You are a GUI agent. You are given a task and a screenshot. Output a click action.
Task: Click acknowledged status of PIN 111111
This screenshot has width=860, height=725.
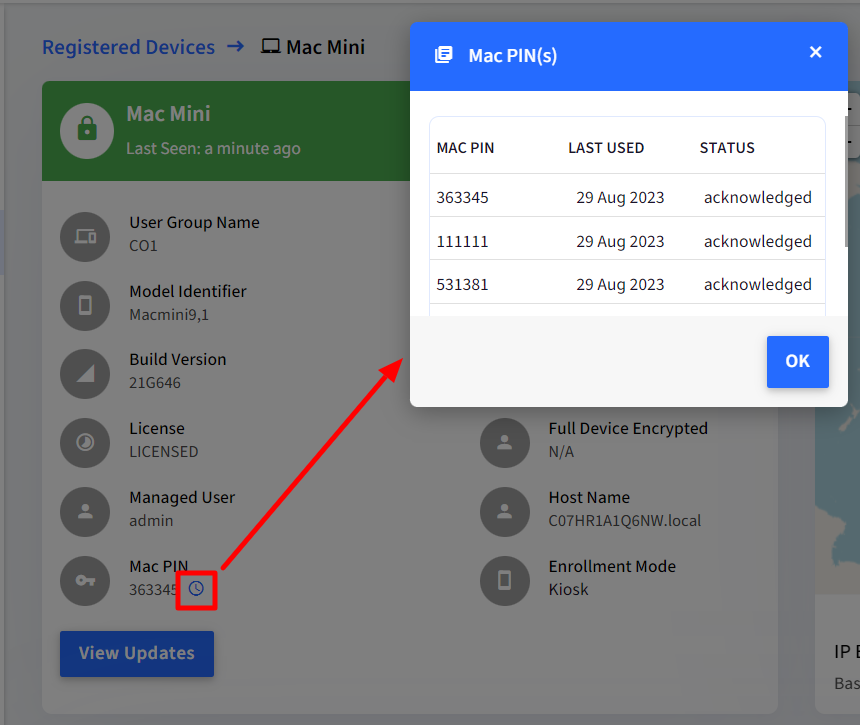coord(758,241)
